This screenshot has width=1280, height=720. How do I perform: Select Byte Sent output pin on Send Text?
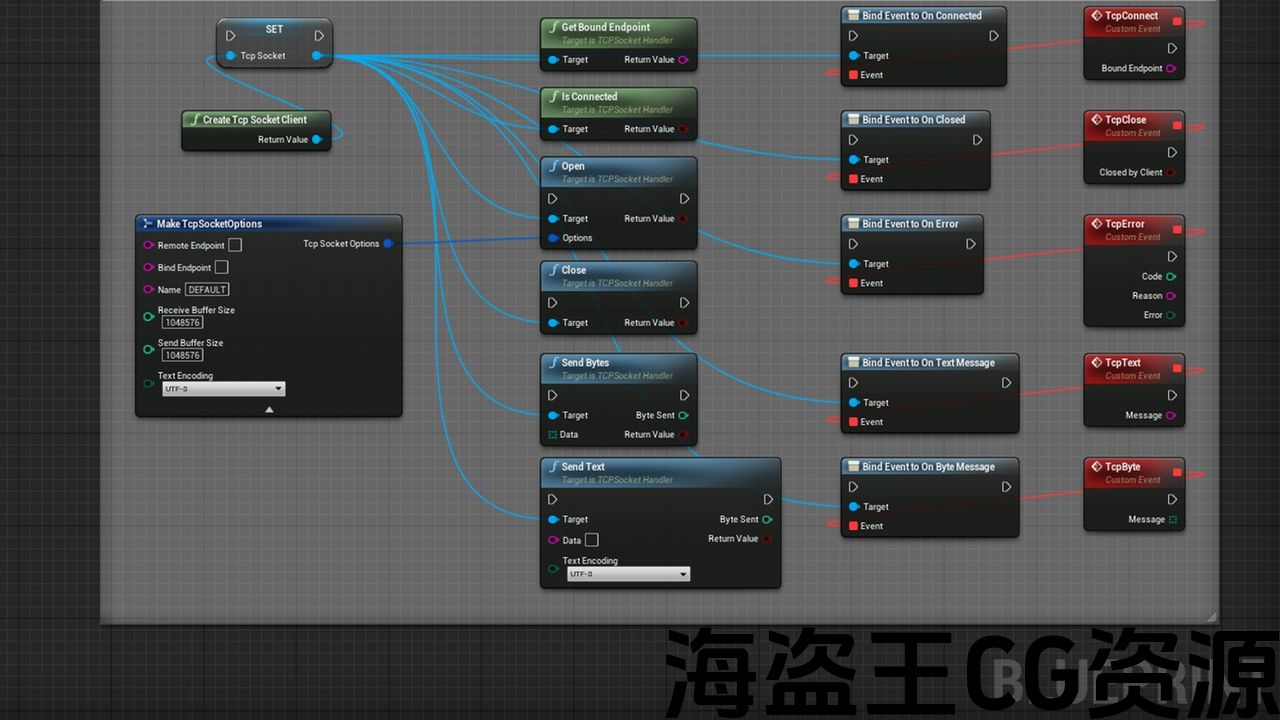pyautogui.click(x=767, y=520)
